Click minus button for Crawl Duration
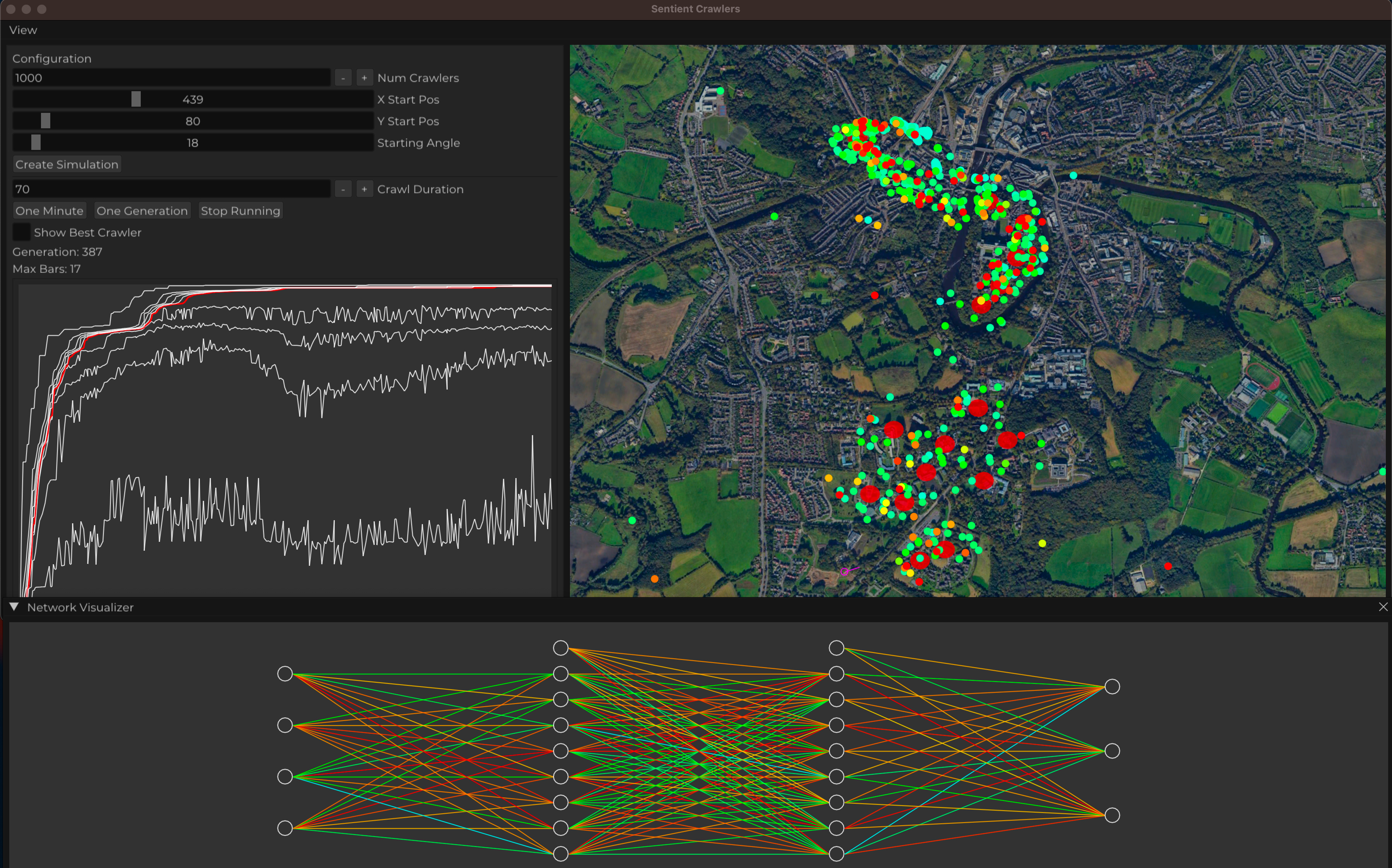Screen dimensions: 1392x868 [x=343, y=189]
